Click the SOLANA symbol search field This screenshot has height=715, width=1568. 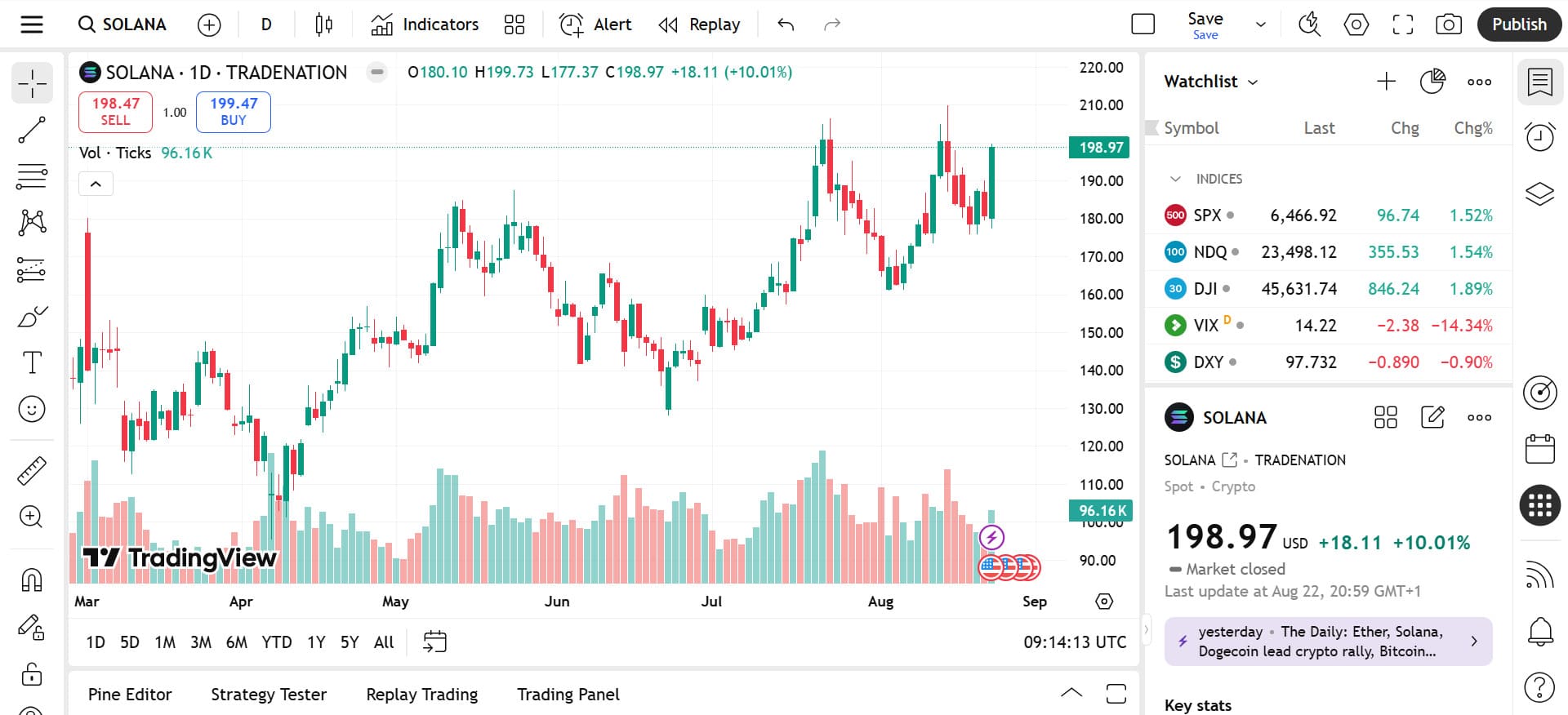[x=122, y=24]
